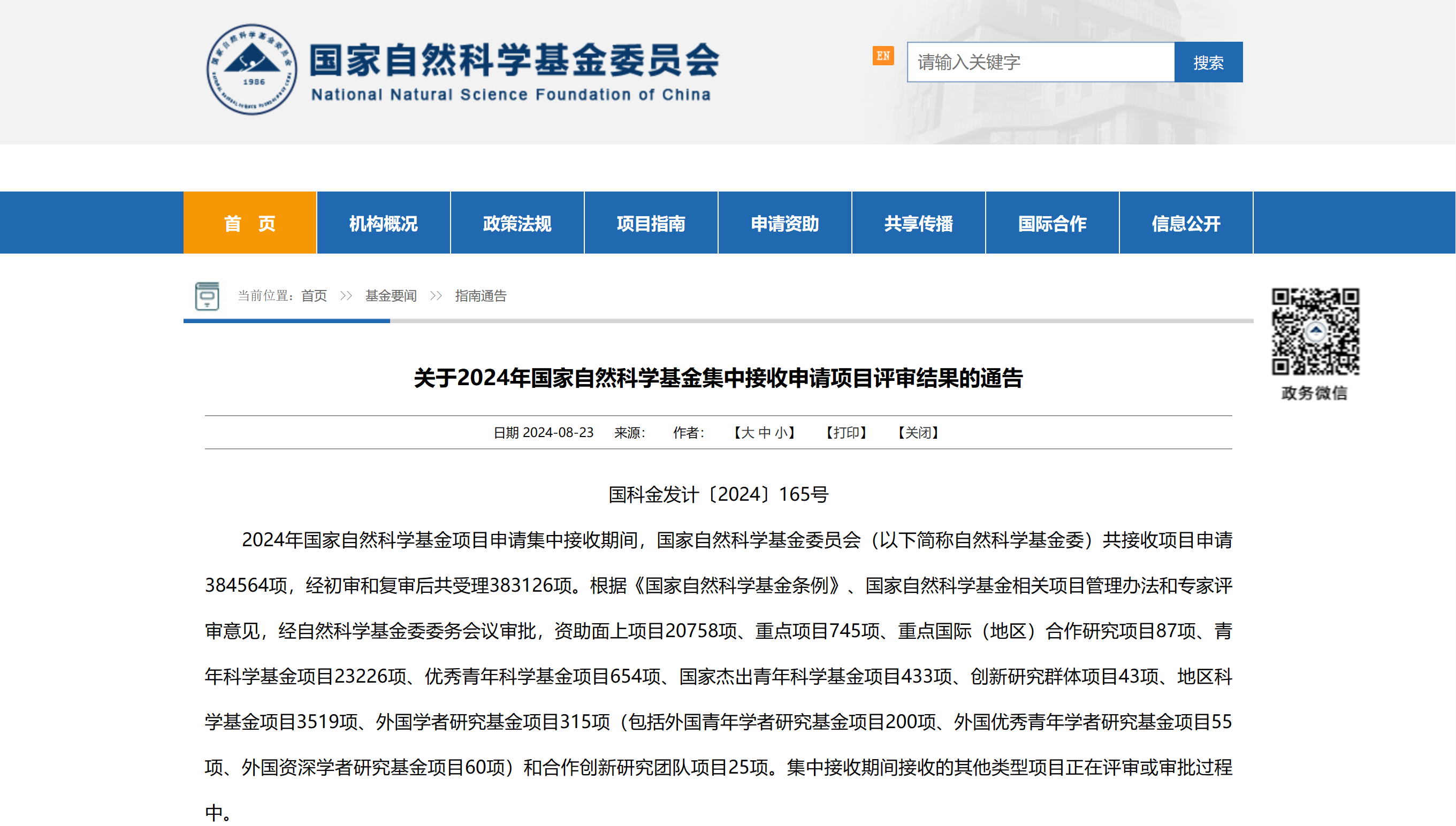Switch language using the orange EN icon
The height and width of the screenshot is (826, 1456).
point(883,56)
